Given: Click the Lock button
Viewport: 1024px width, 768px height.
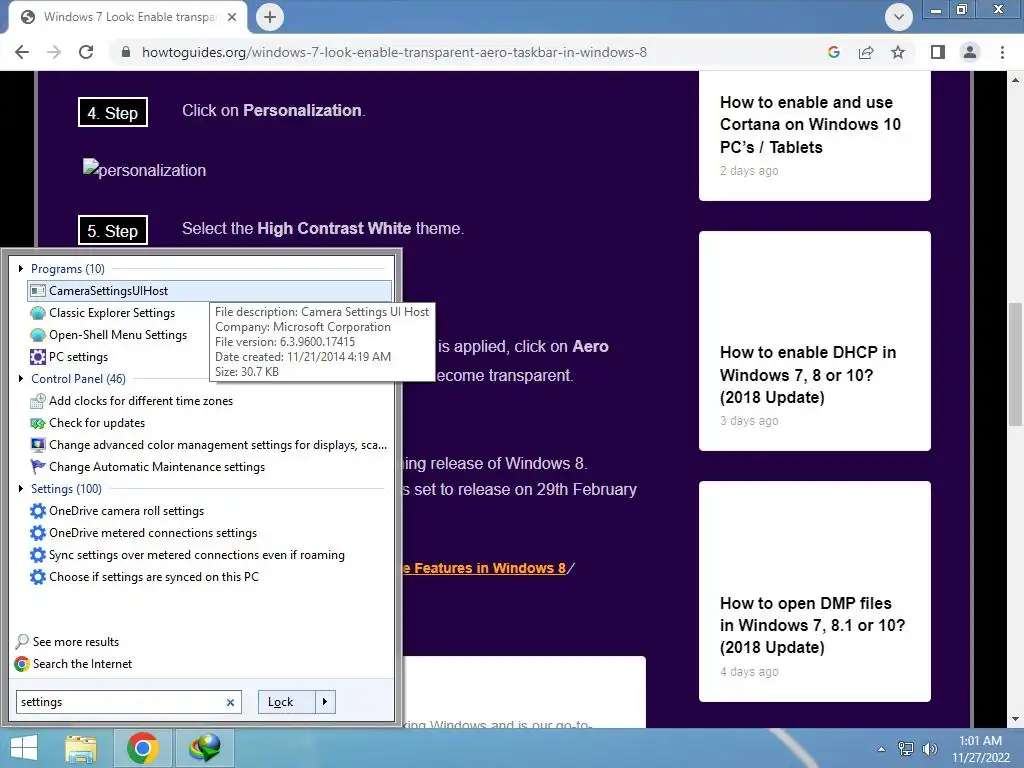Looking at the screenshot, I should 287,702.
